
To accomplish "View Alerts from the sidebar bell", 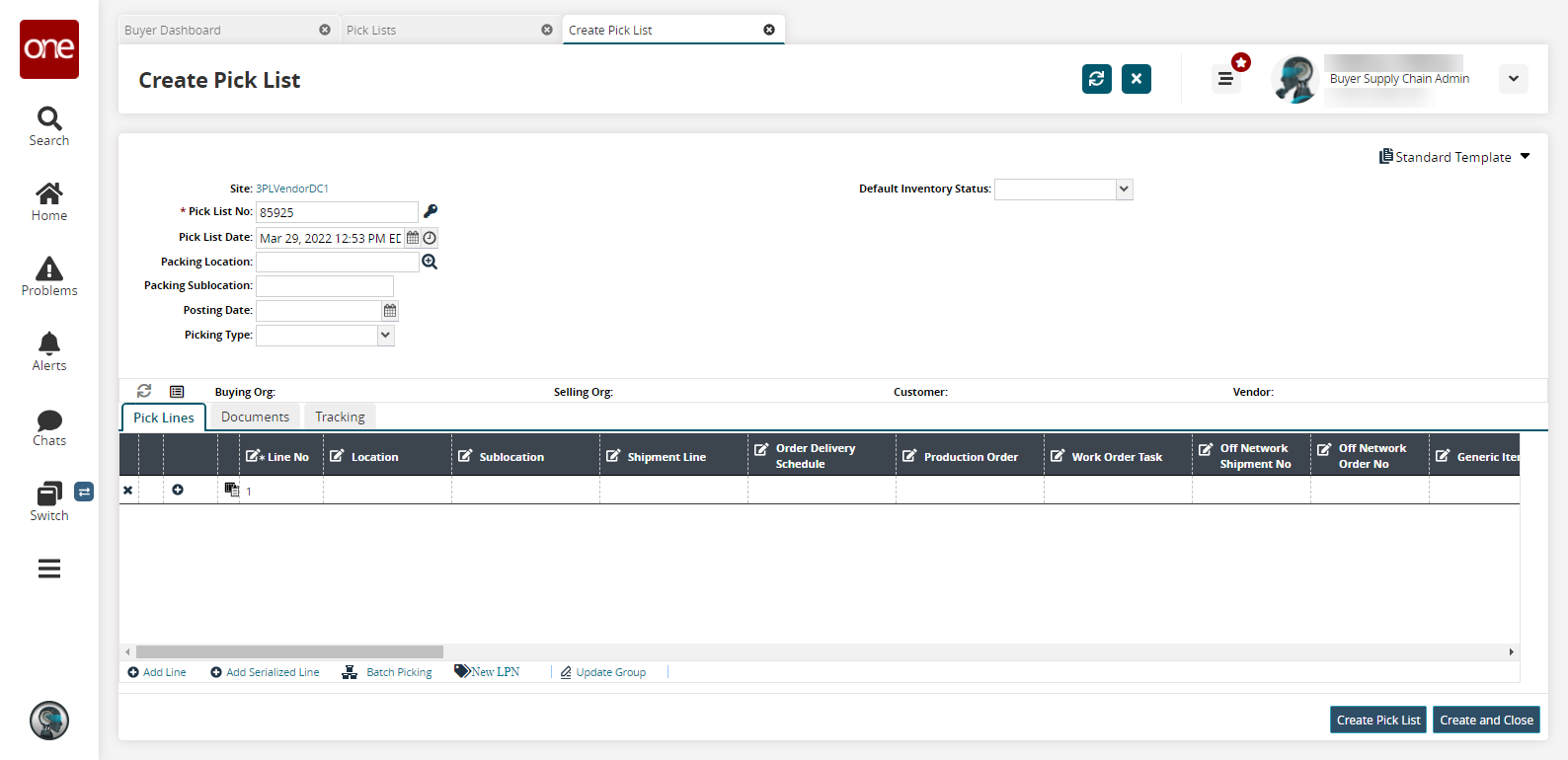I will click(x=49, y=352).
